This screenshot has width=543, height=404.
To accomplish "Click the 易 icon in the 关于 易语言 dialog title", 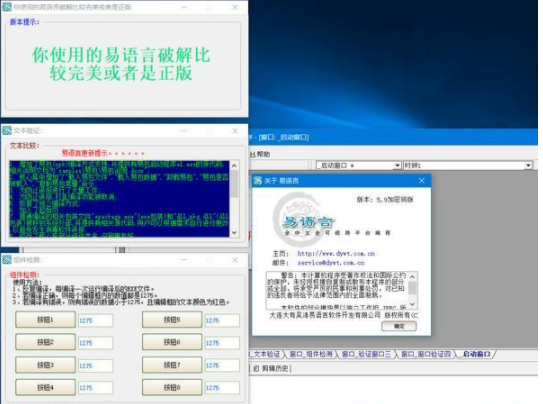I will (258, 180).
